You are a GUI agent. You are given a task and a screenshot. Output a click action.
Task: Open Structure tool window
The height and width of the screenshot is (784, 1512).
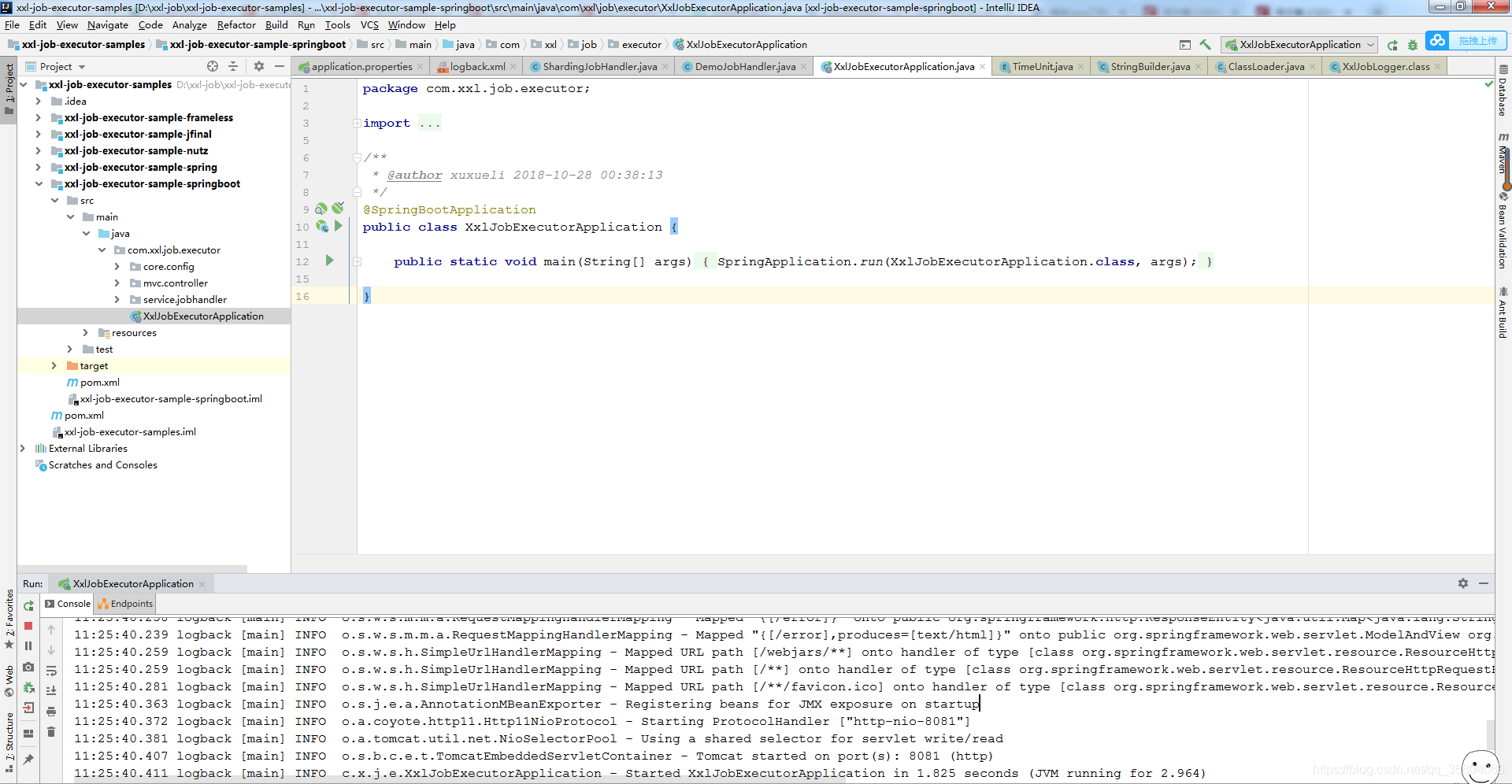point(9,741)
